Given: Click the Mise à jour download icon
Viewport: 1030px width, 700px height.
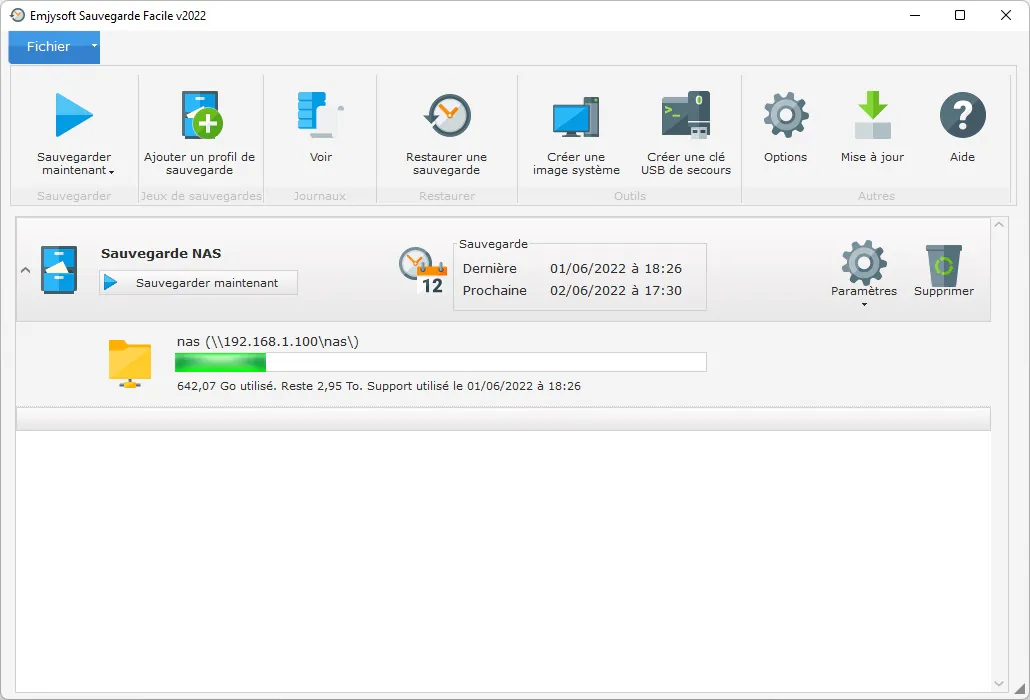Looking at the screenshot, I should pos(873,115).
